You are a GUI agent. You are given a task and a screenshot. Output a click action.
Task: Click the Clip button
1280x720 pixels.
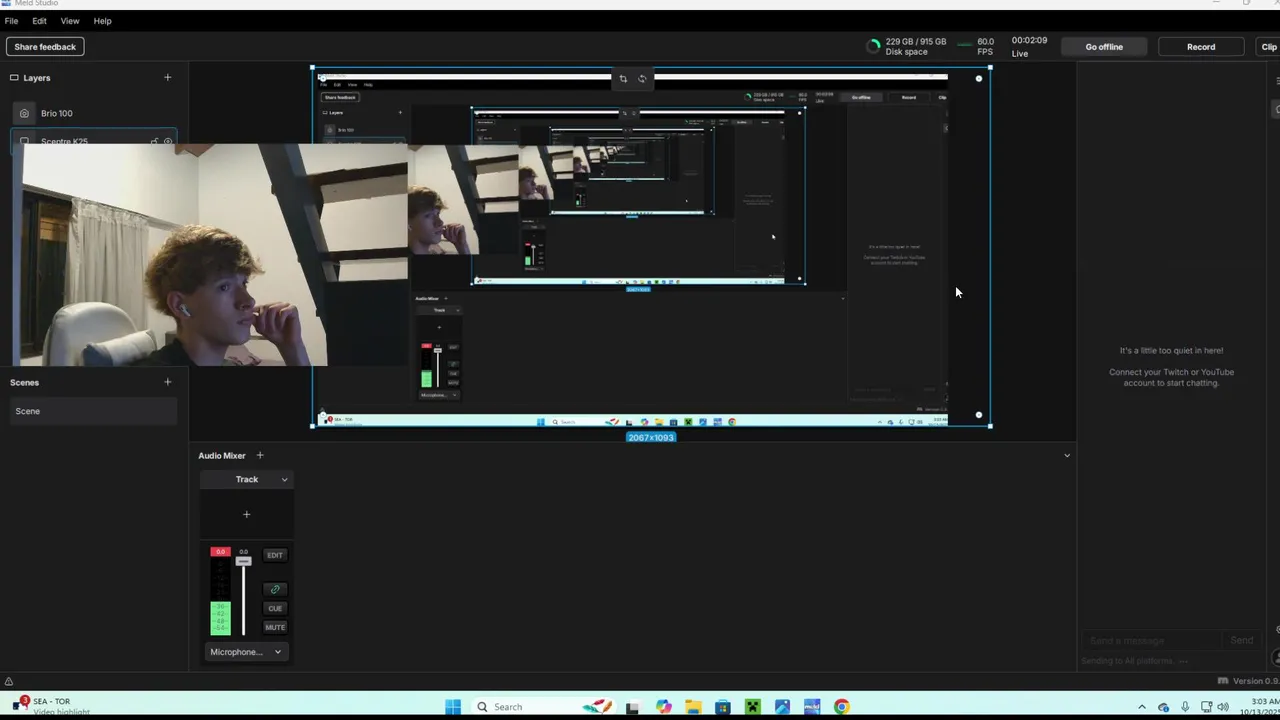coord(1268,47)
